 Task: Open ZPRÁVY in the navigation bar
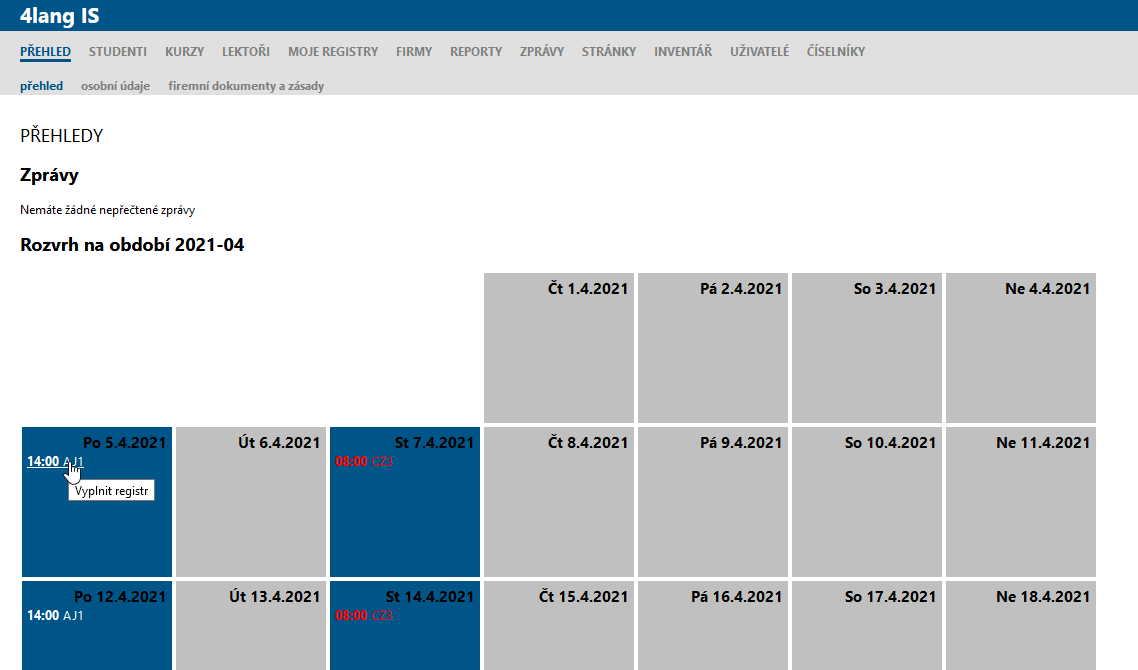(x=542, y=52)
